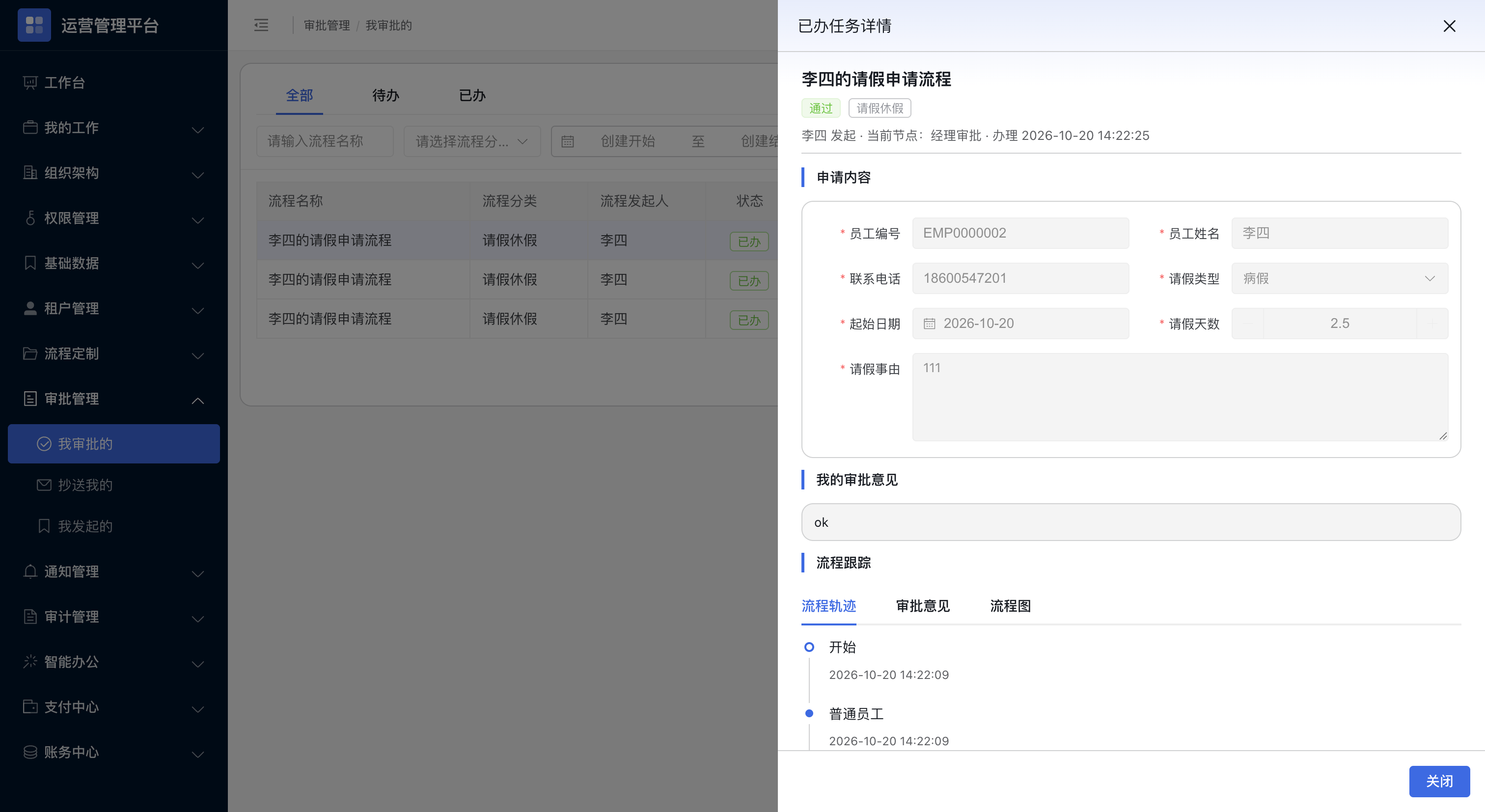
Task: Click the 组织架构 building icon
Action: click(30, 172)
